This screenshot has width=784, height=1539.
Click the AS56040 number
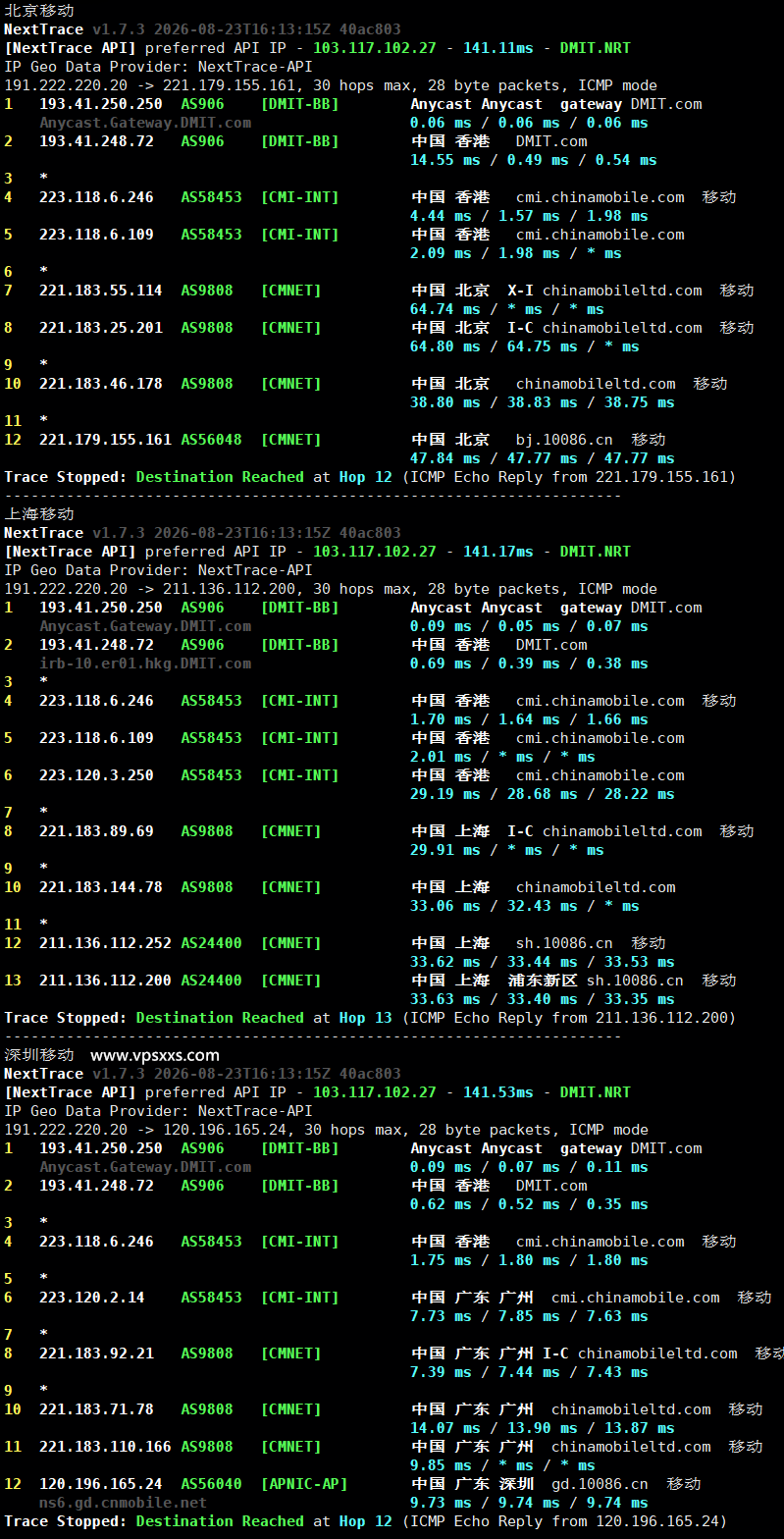point(211,1484)
